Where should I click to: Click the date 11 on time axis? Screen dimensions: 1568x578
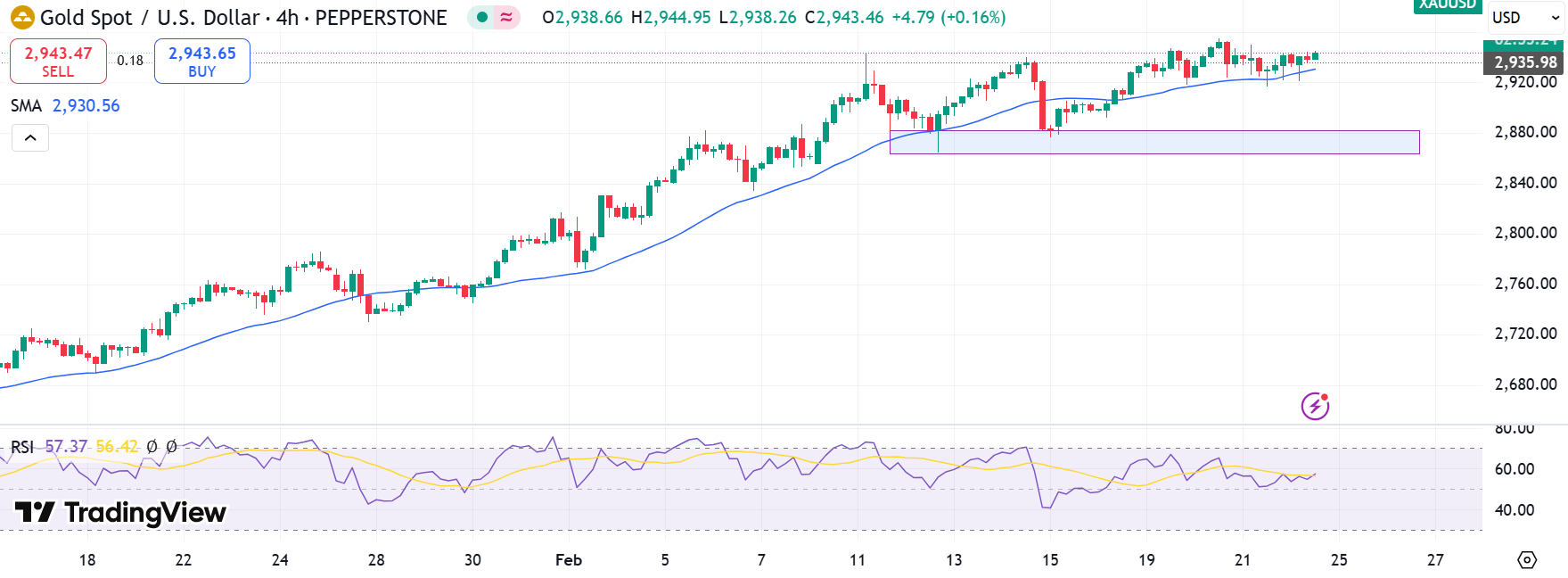click(x=858, y=560)
